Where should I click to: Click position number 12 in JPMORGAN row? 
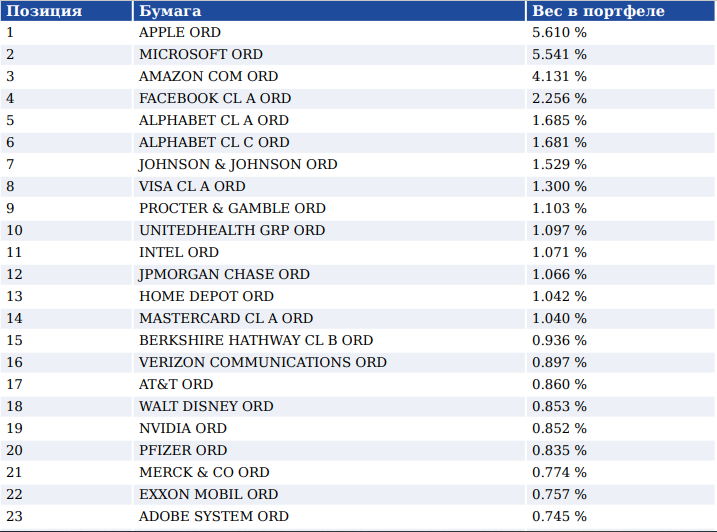[14, 274]
